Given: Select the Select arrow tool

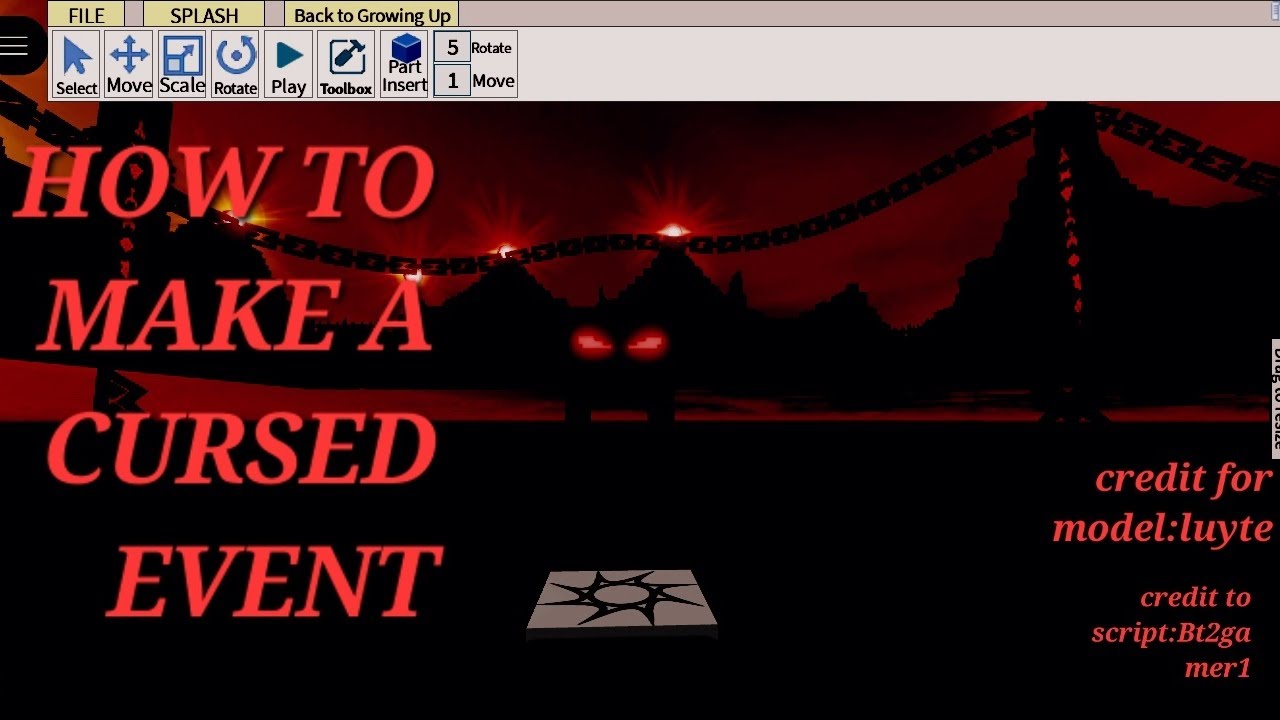Looking at the screenshot, I should coord(76,65).
